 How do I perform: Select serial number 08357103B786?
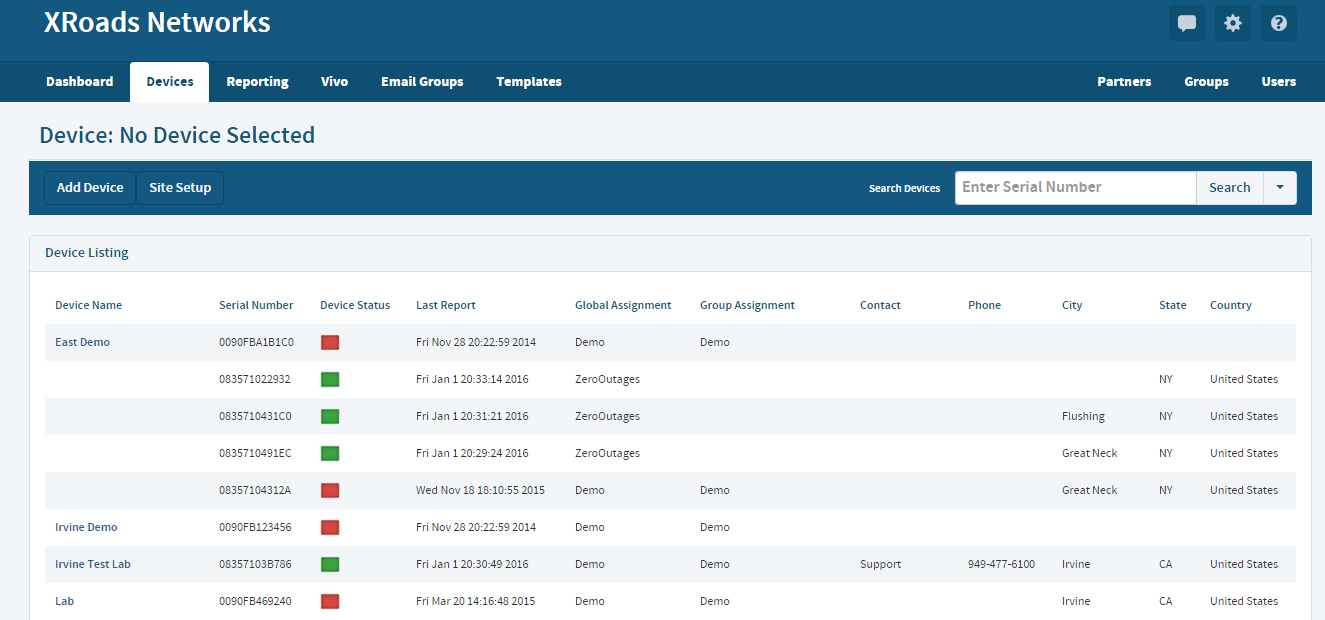[255, 564]
